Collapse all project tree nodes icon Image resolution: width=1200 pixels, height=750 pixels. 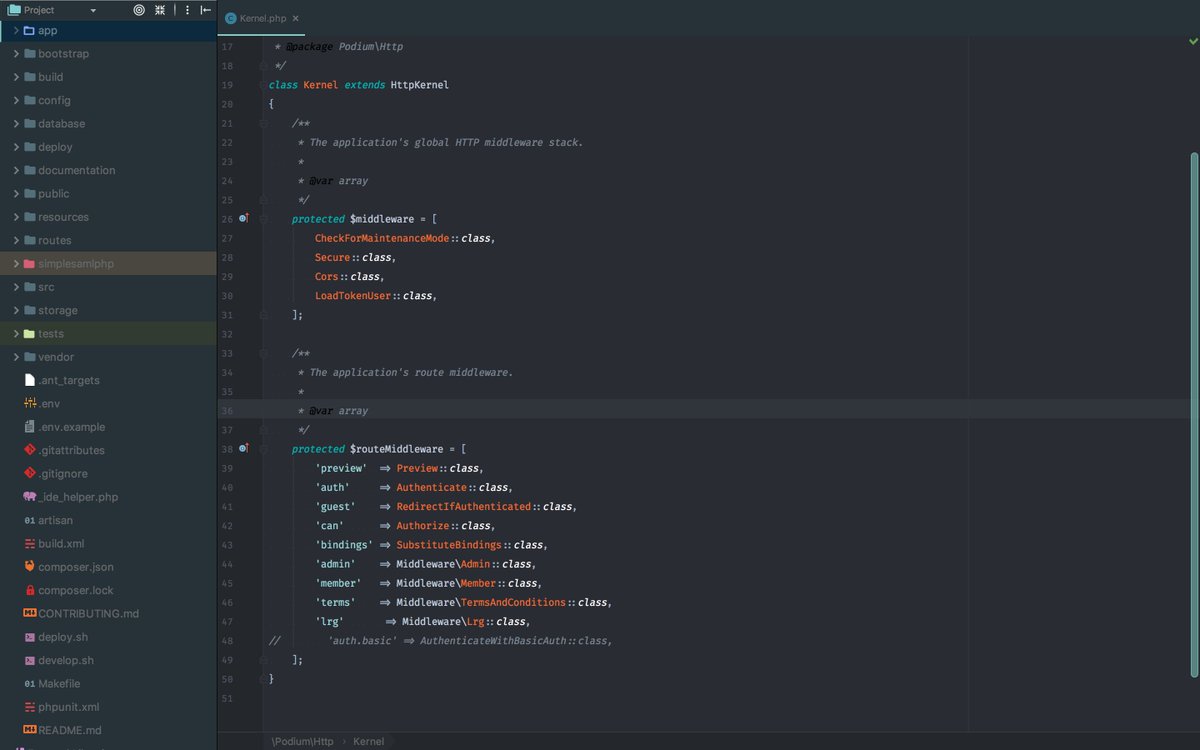coord(160,10)
